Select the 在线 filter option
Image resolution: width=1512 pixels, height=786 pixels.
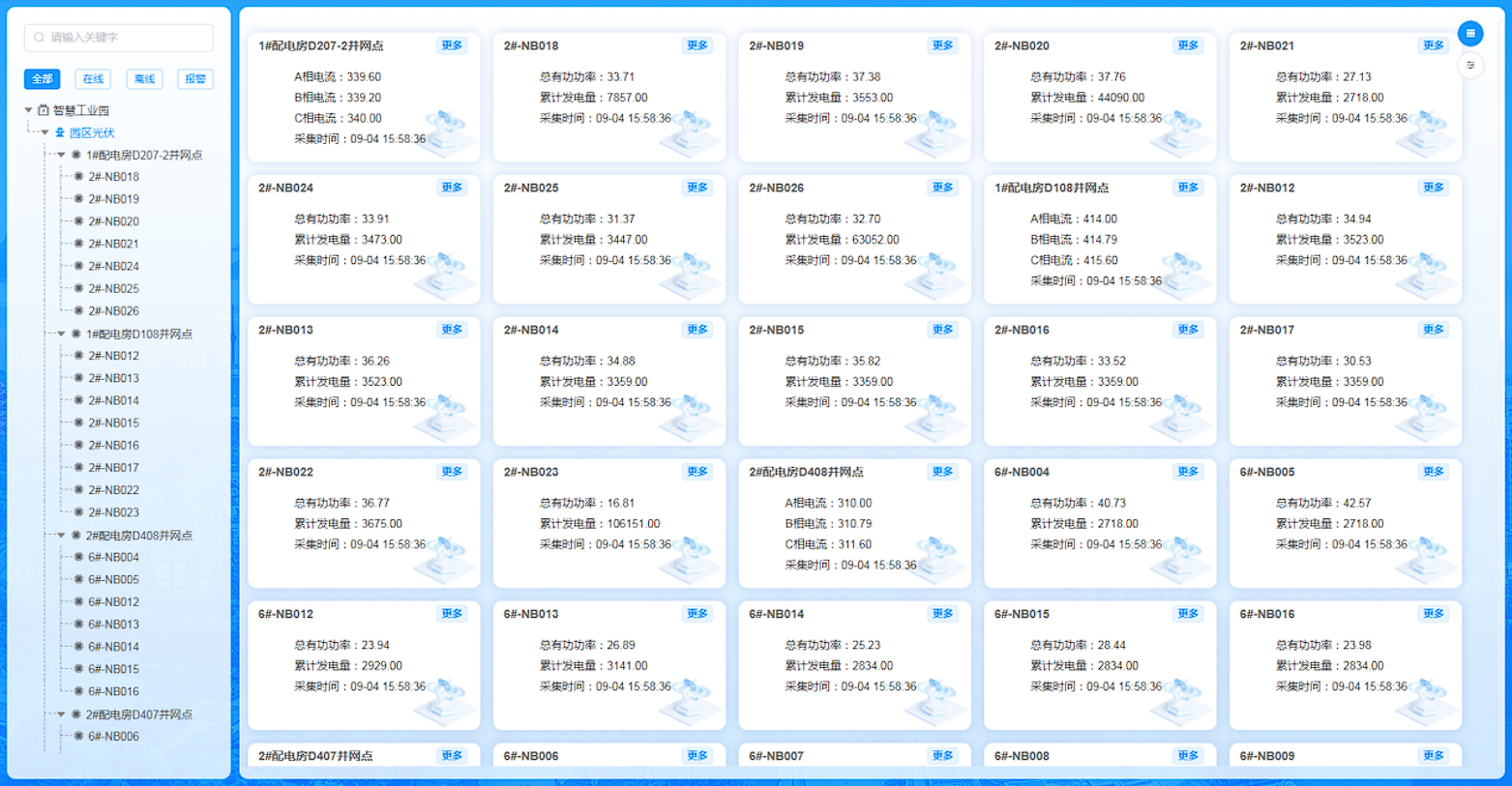click(x=93, y=78)
